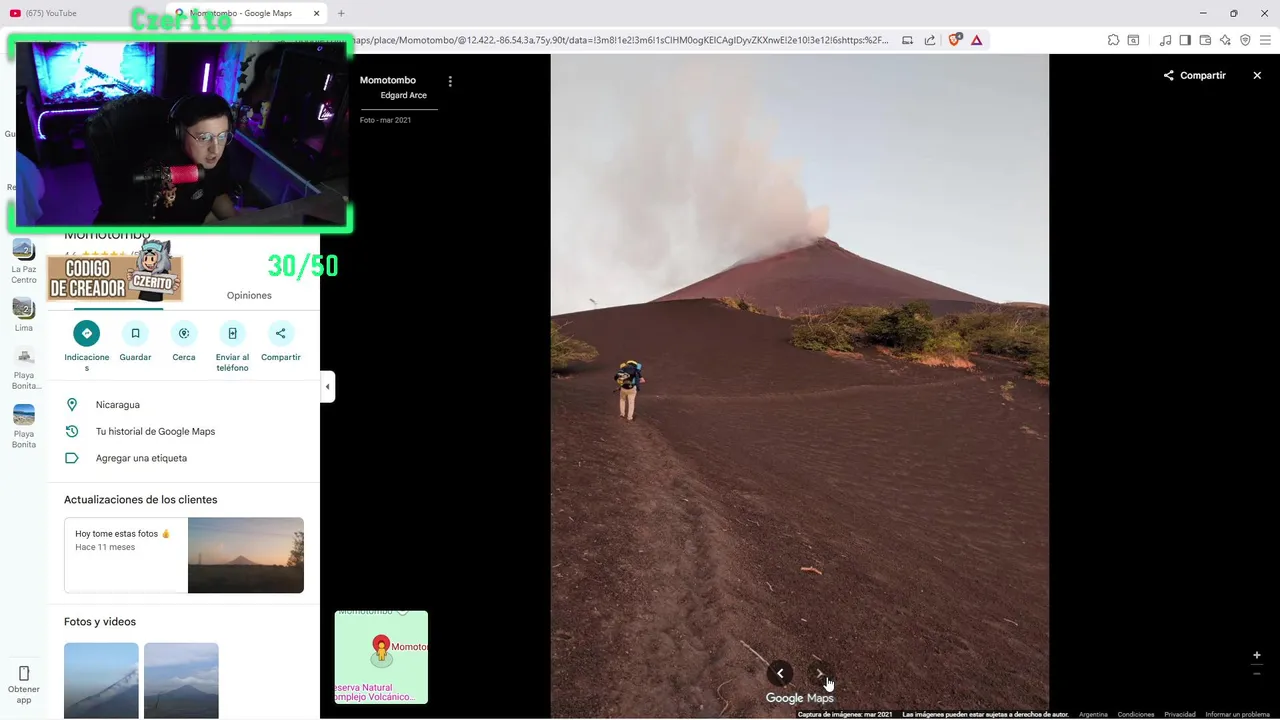
Task: Open browser extensions puzzle icon
Action: pyautogui.click(x=1113, y=40)
